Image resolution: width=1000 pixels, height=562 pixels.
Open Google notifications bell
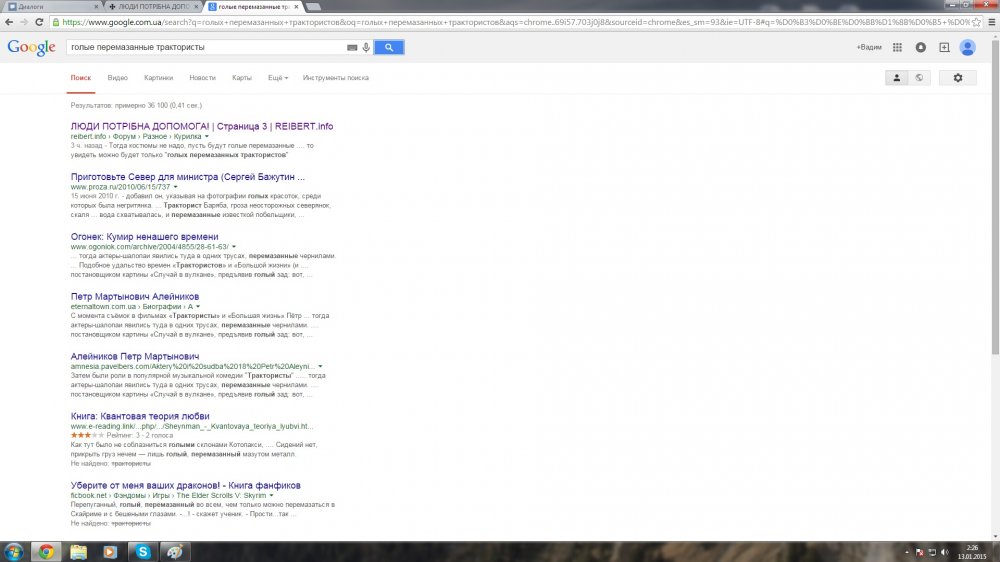920,47
